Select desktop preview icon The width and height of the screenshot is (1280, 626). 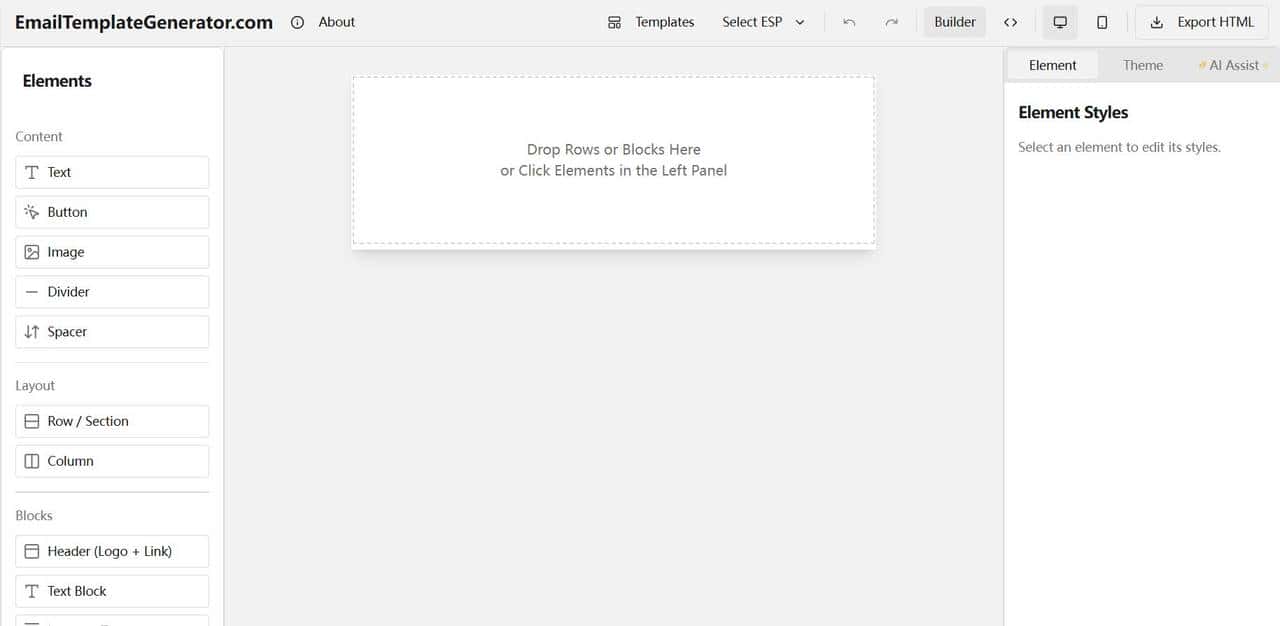1060,22
